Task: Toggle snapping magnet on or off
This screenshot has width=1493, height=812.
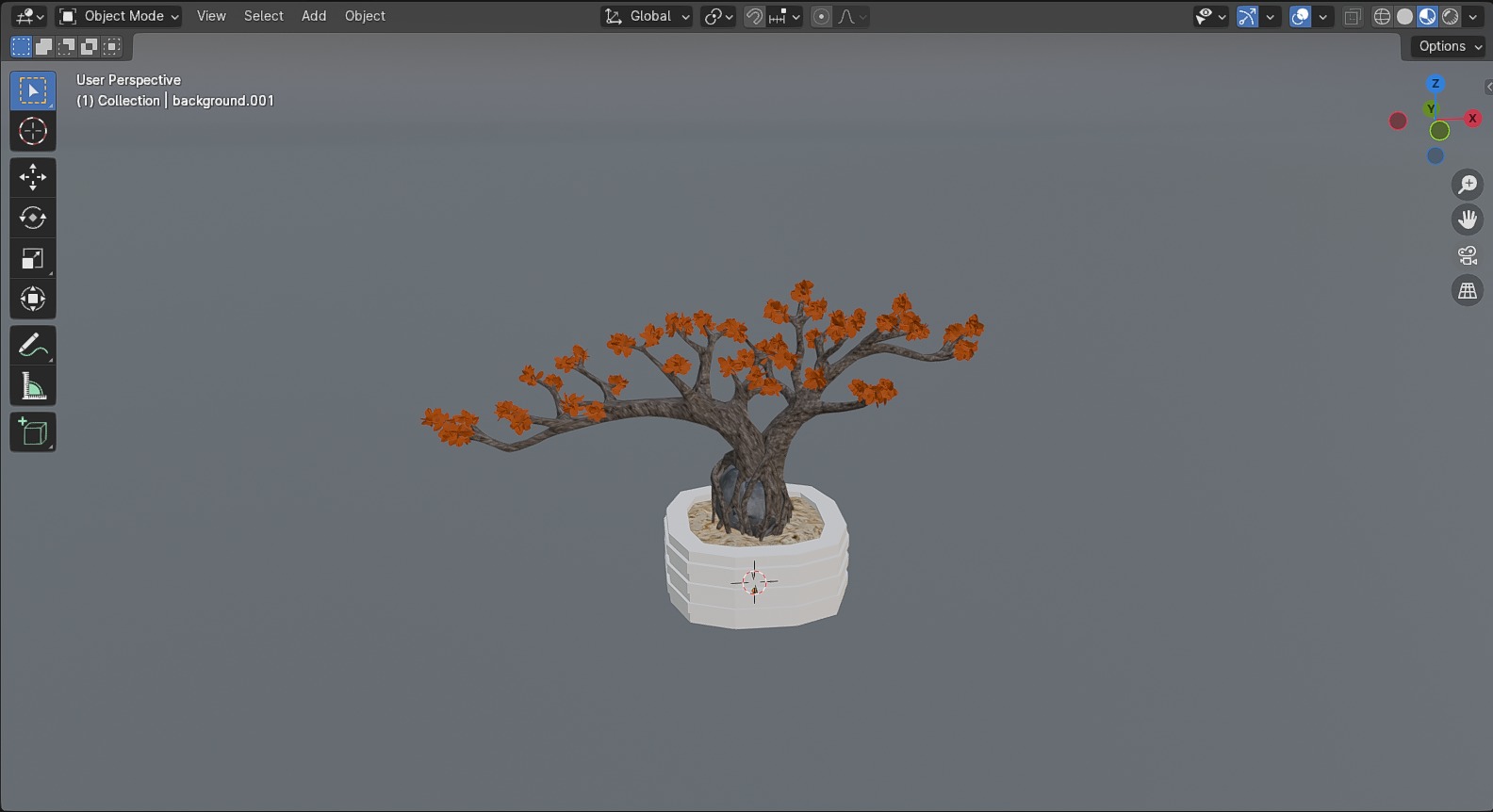Action: pyautogui.click(x=754, y=16)
